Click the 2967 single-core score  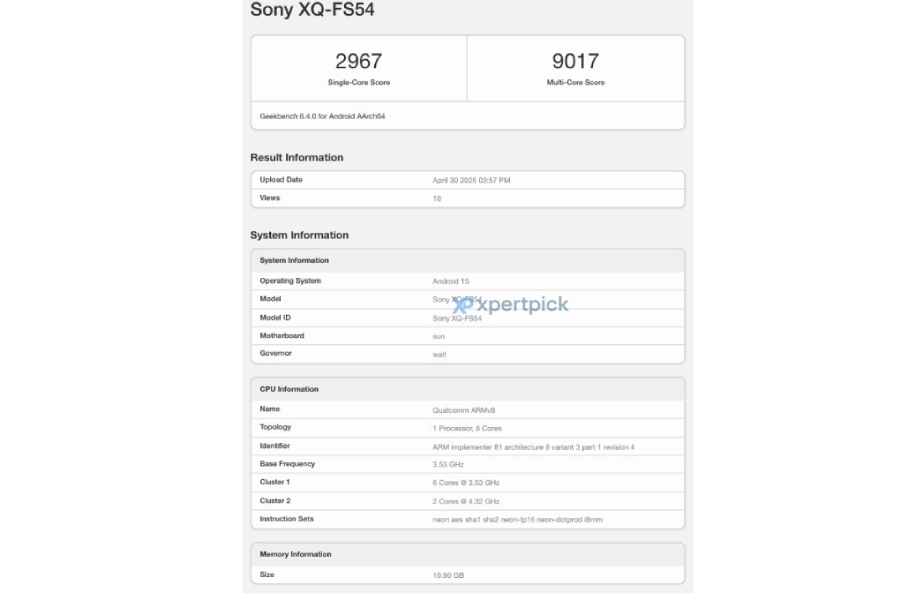click(358, 62)
